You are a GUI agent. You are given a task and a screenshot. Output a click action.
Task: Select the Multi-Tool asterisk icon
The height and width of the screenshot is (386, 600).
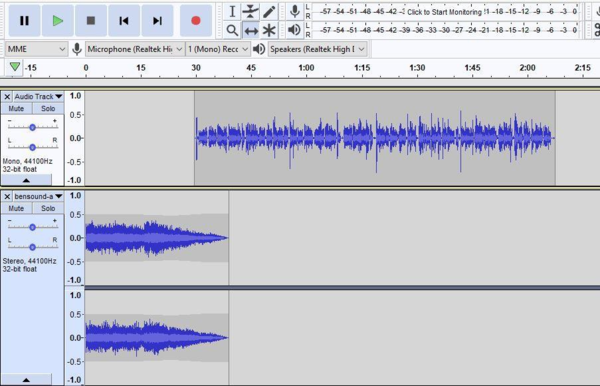click(x=269, y=30)
